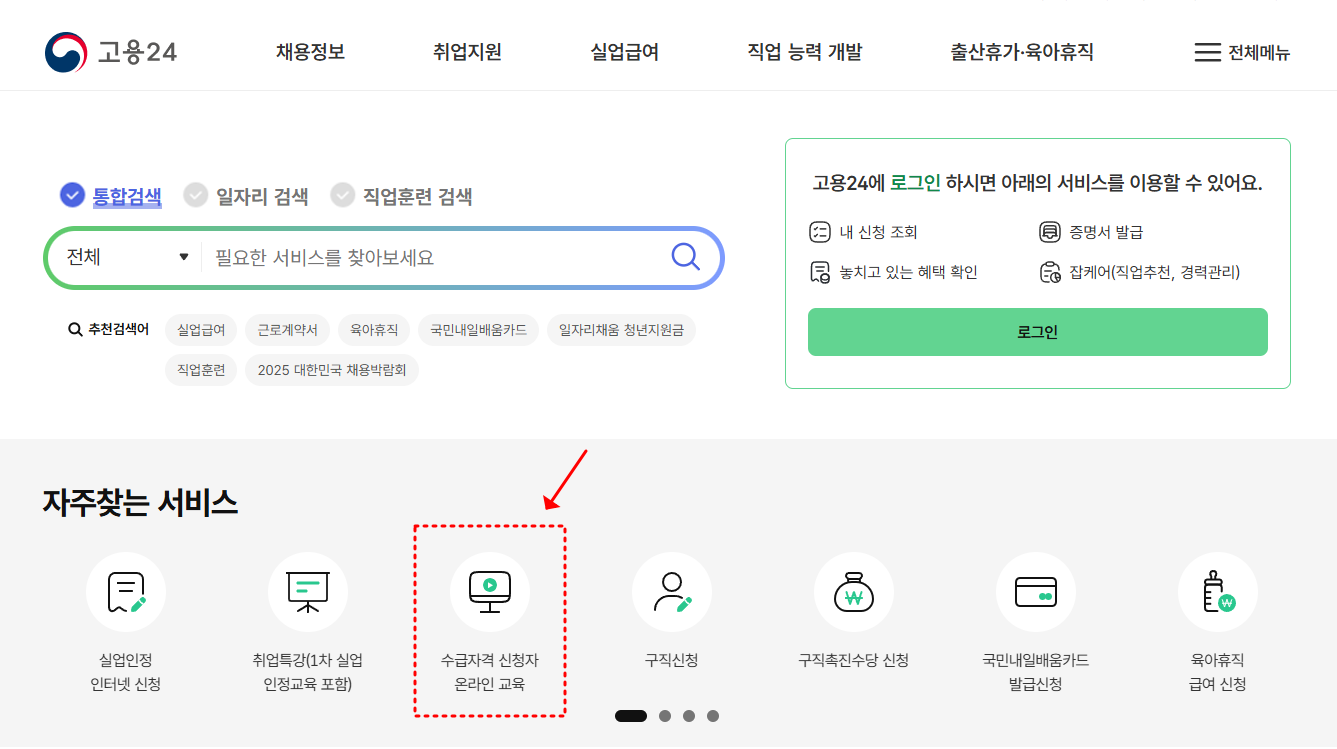The image size is (1337, 749).
Task: Select the 실업인정 인터넷 신청 icon
Action: (126, 591)
